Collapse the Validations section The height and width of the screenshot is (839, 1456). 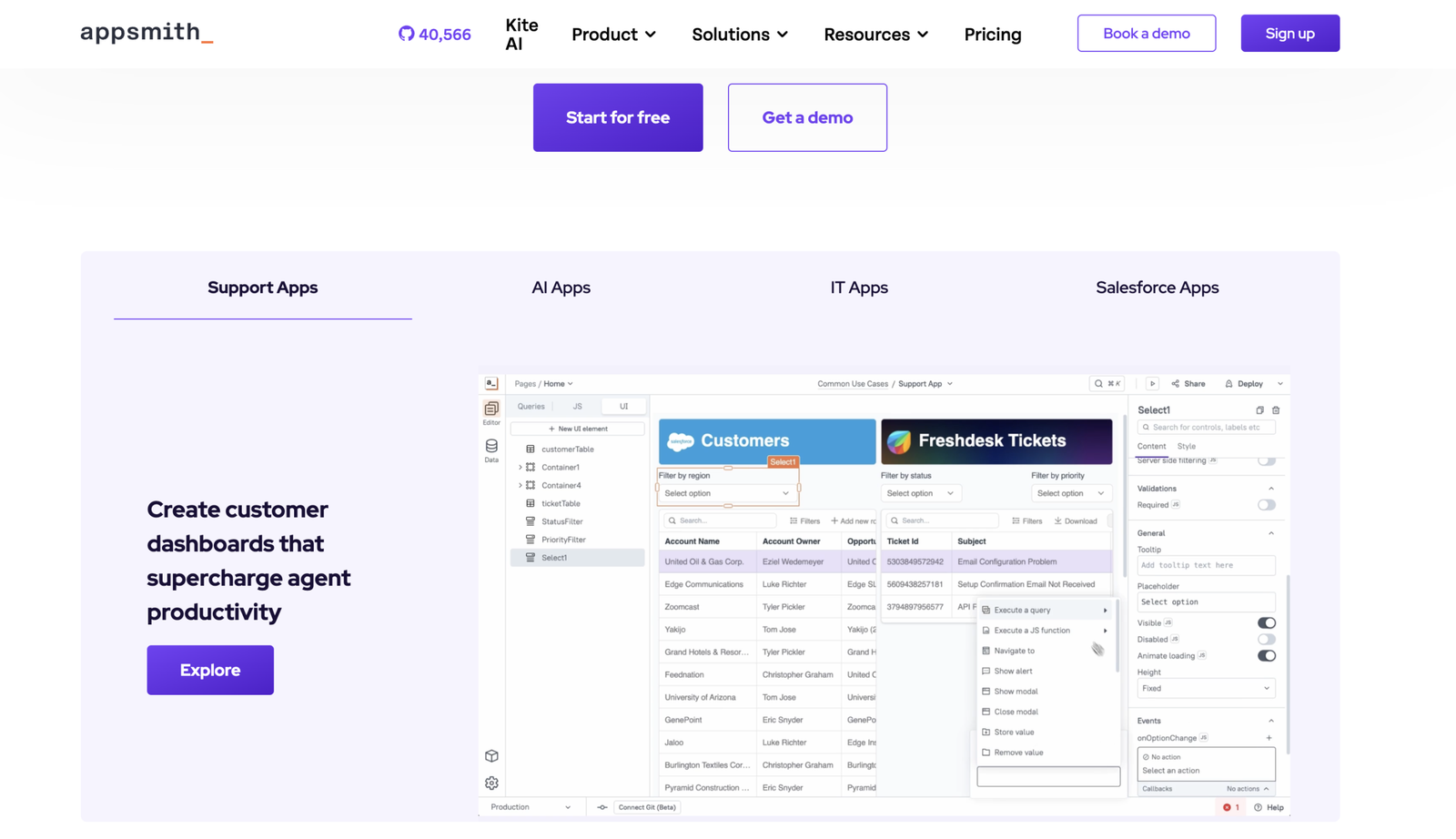click(1271, 489)
